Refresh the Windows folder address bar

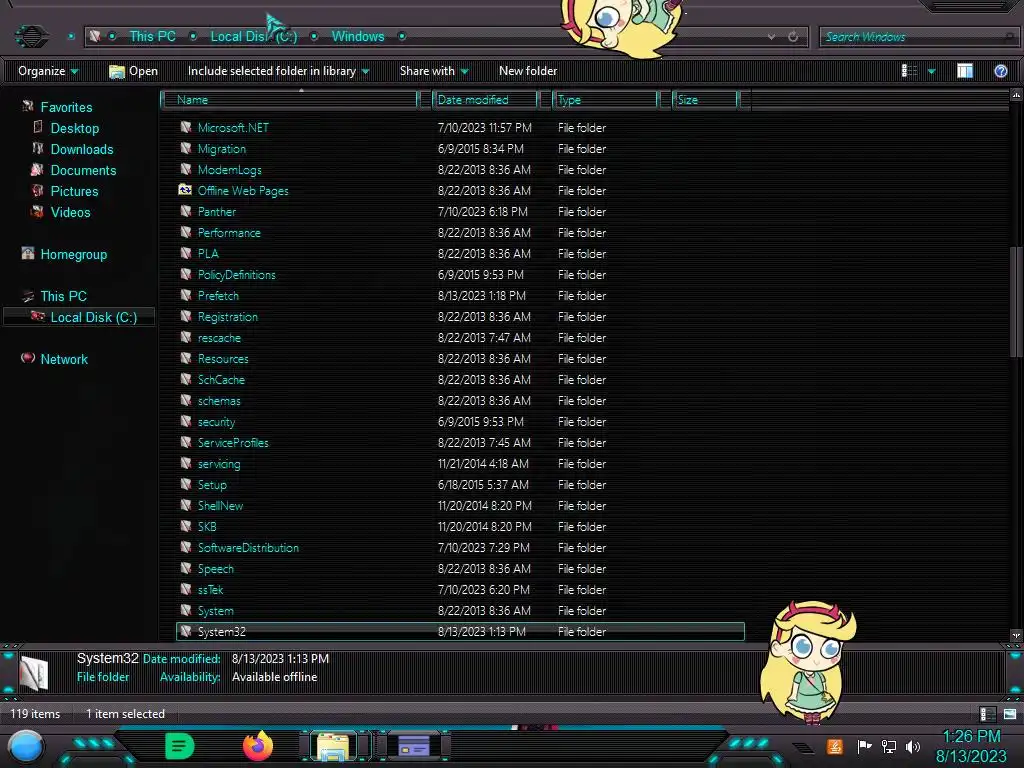[x=793, y=37]
